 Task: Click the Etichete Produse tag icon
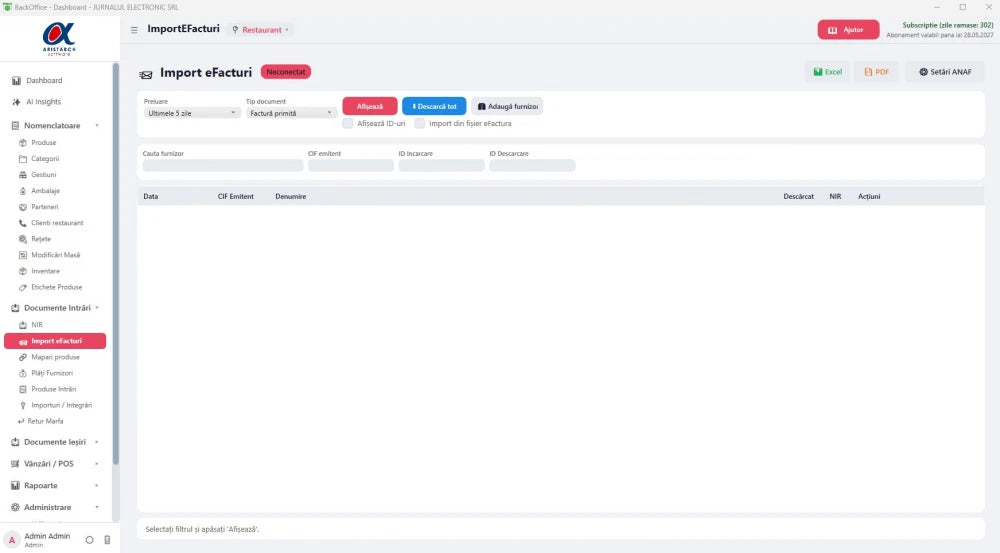point(23,288)
